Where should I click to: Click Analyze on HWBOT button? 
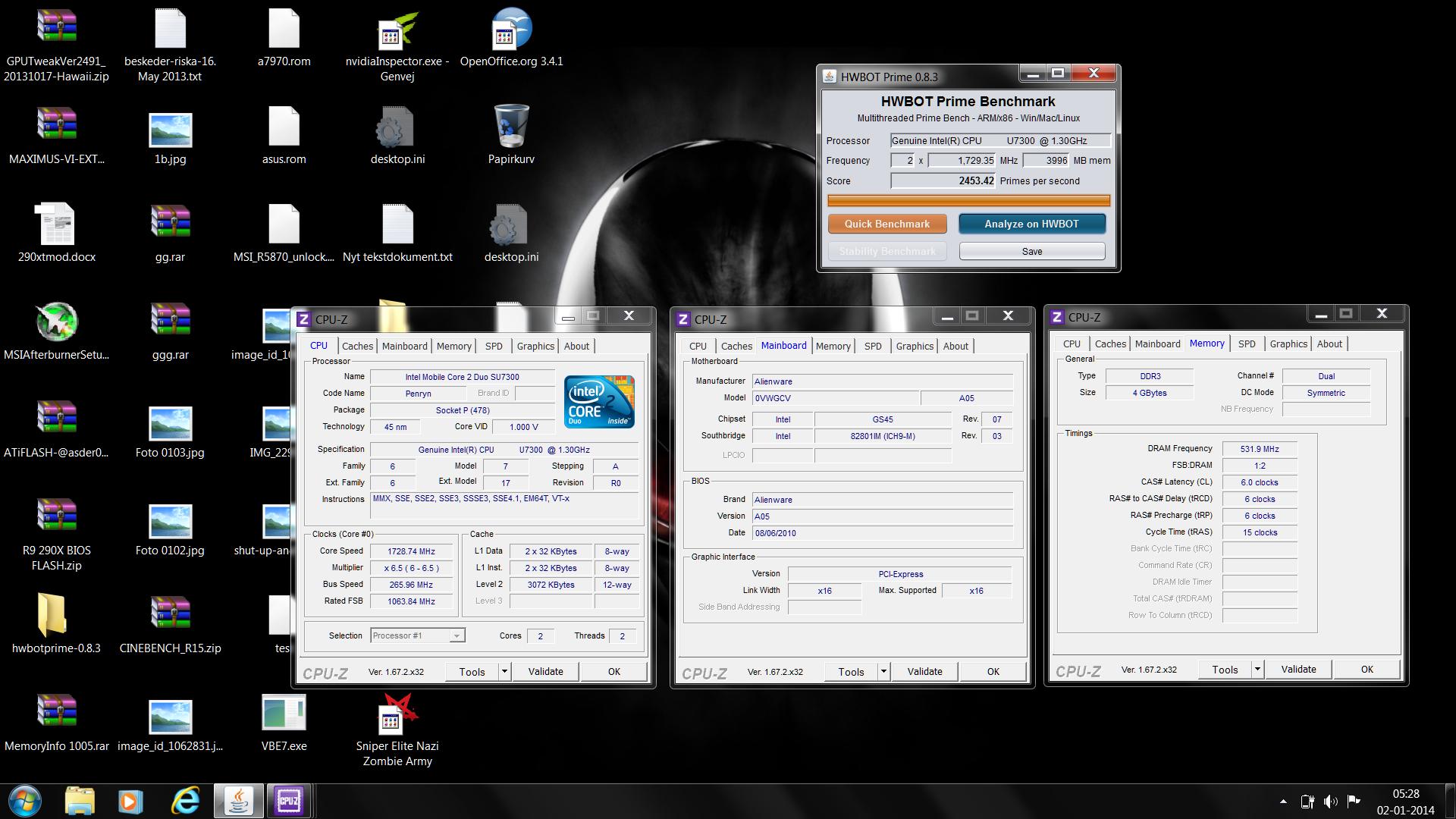click(x=1031, y=224)
